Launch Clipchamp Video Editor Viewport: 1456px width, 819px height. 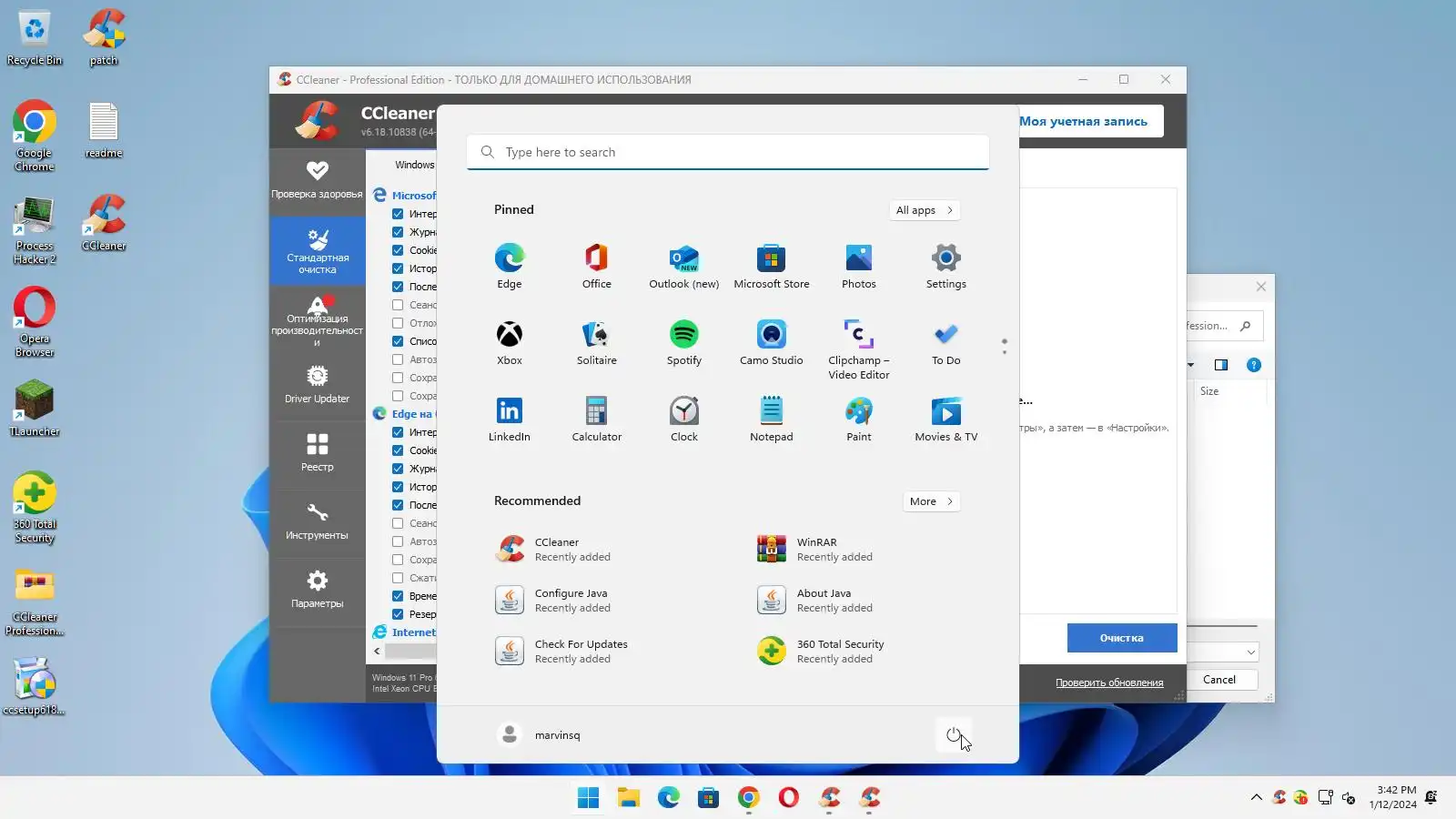[x=859, y=349]
